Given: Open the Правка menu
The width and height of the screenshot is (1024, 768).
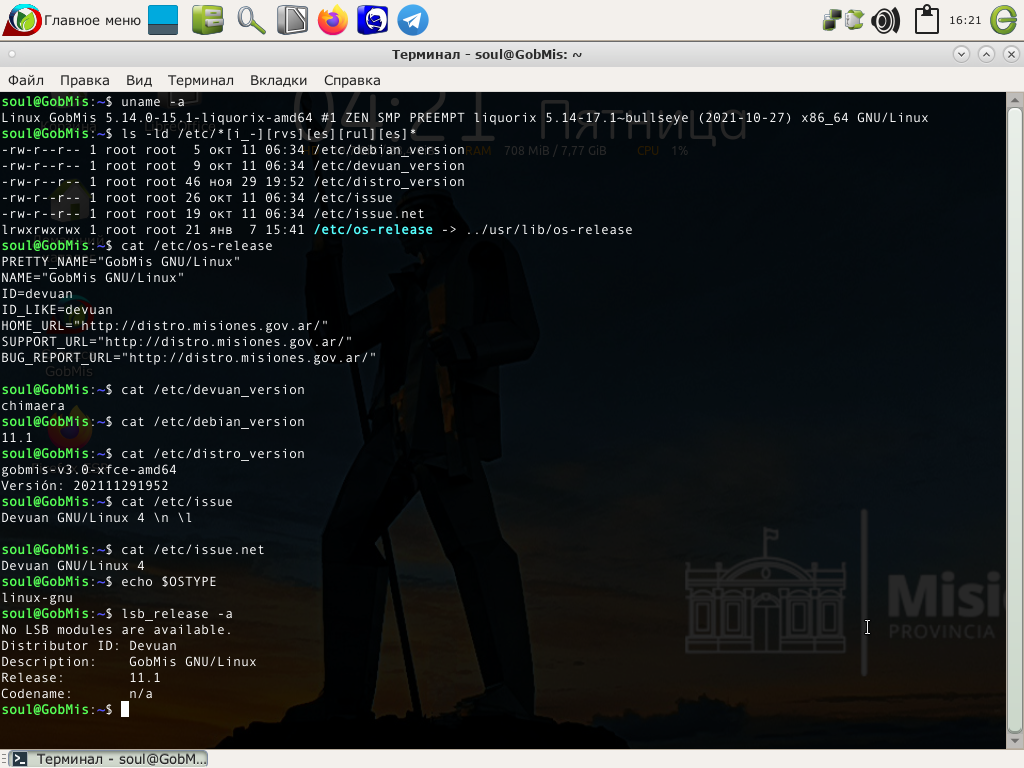Looking at the screenshot, I should pyautogui.click(x=85, y=80).
